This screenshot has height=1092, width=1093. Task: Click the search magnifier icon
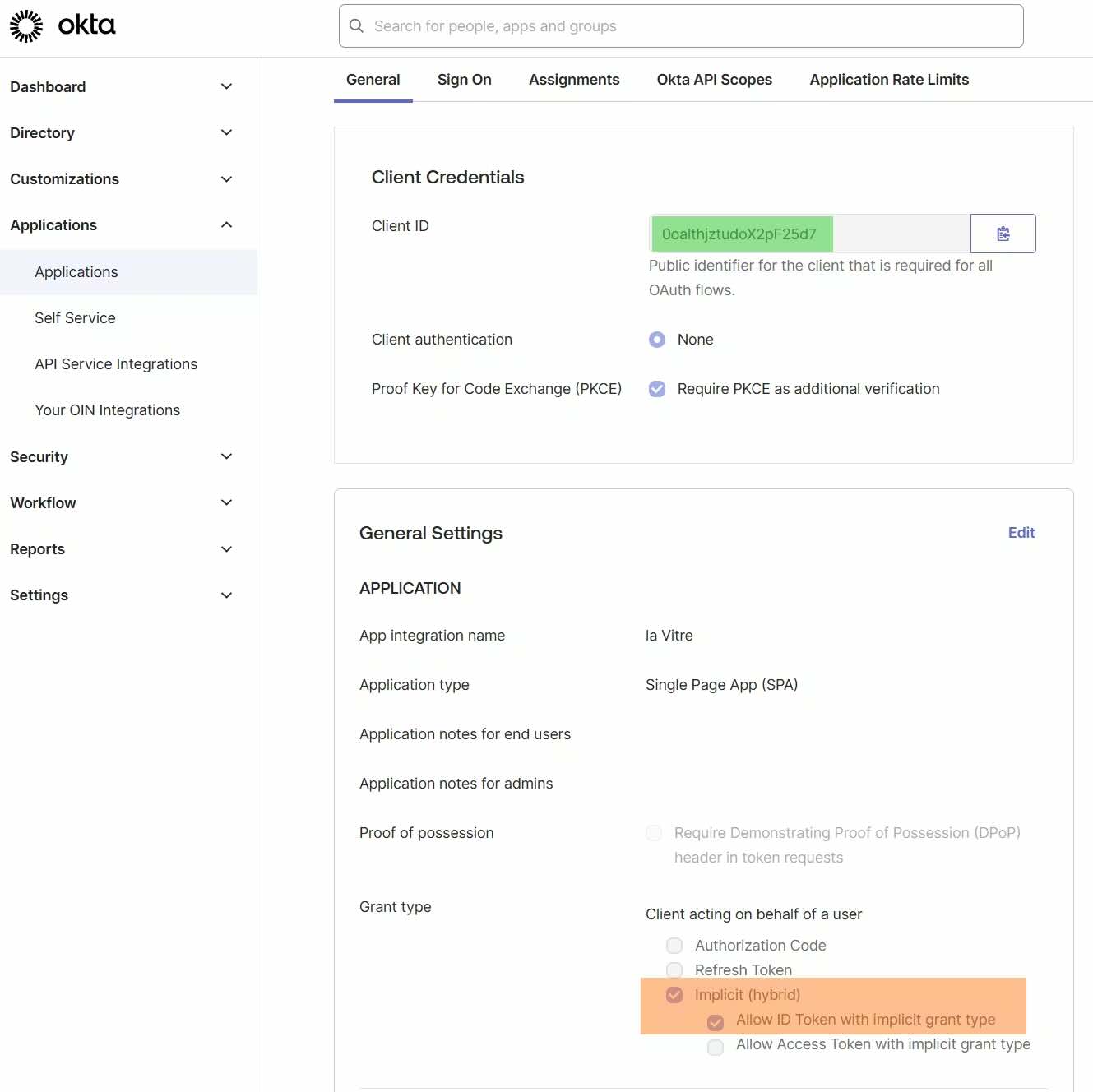tap(356, 26)
